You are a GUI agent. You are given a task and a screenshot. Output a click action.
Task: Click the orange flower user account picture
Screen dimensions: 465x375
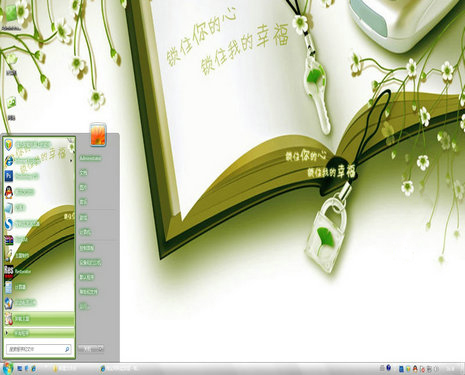point(98,134)
